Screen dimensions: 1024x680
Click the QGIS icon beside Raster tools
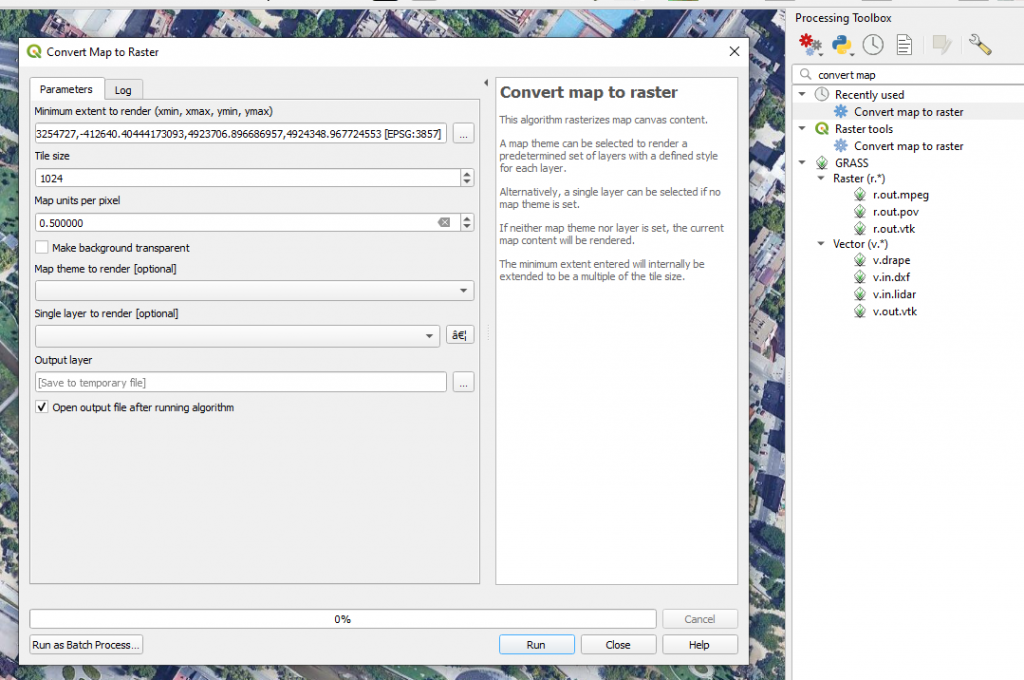(x=822, y=129)
